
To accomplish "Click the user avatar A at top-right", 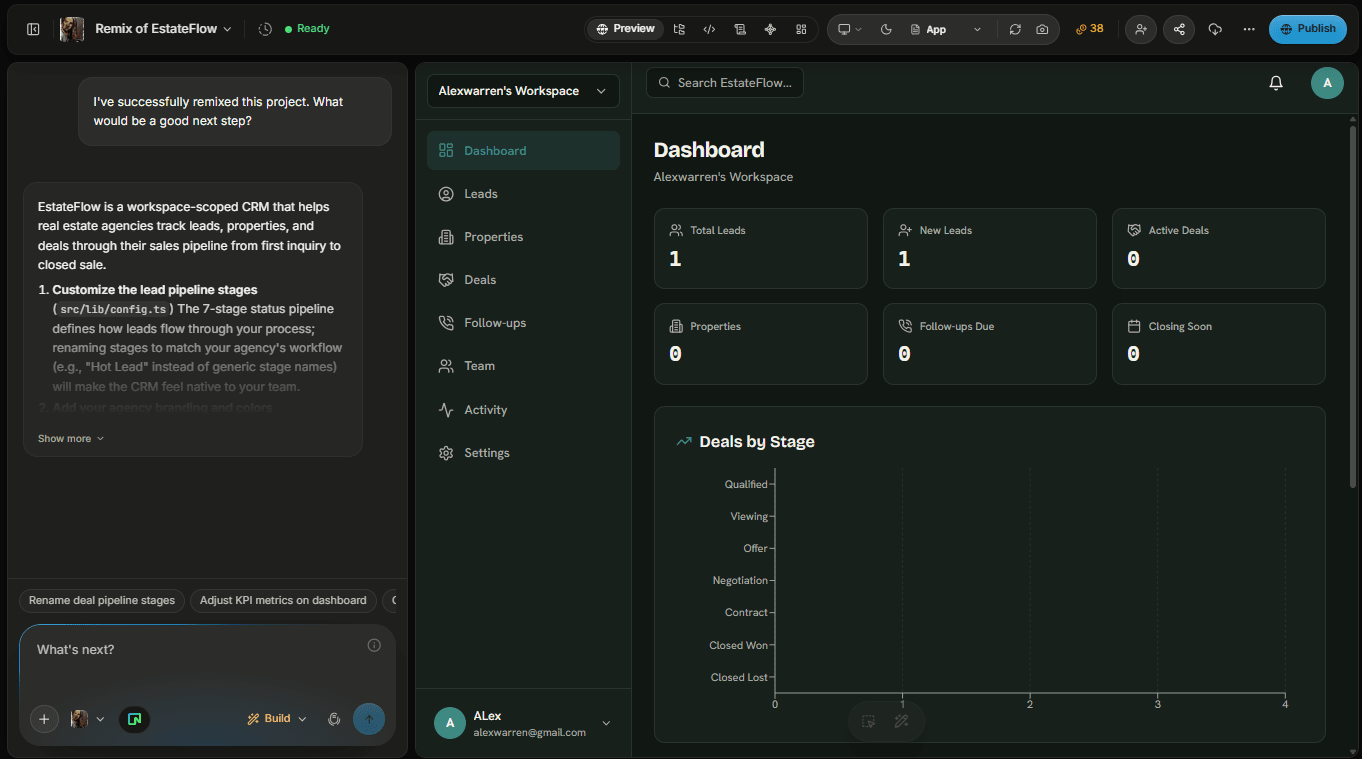I will (1327, 83).
